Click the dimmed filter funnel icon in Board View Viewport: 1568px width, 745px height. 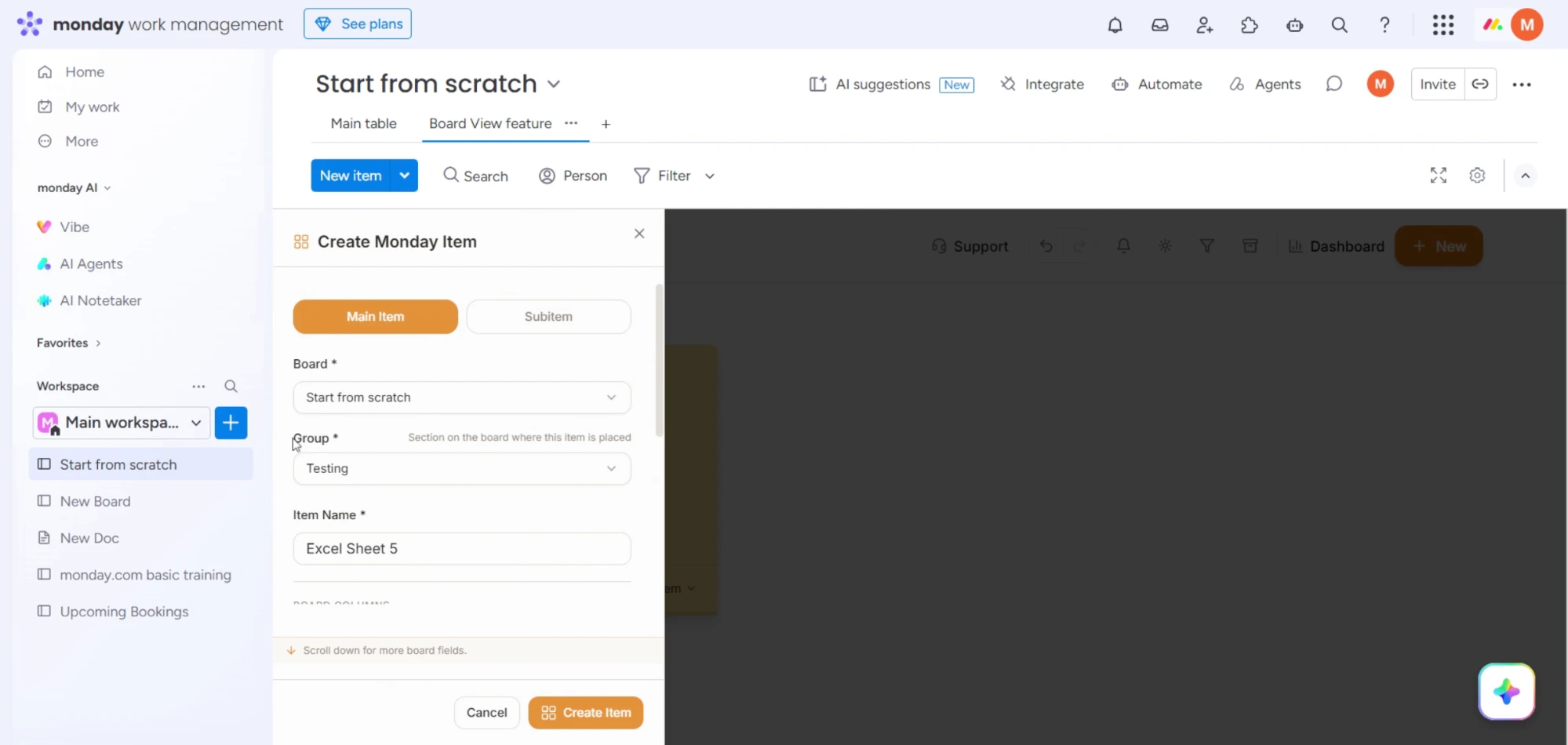(1207, 246)
